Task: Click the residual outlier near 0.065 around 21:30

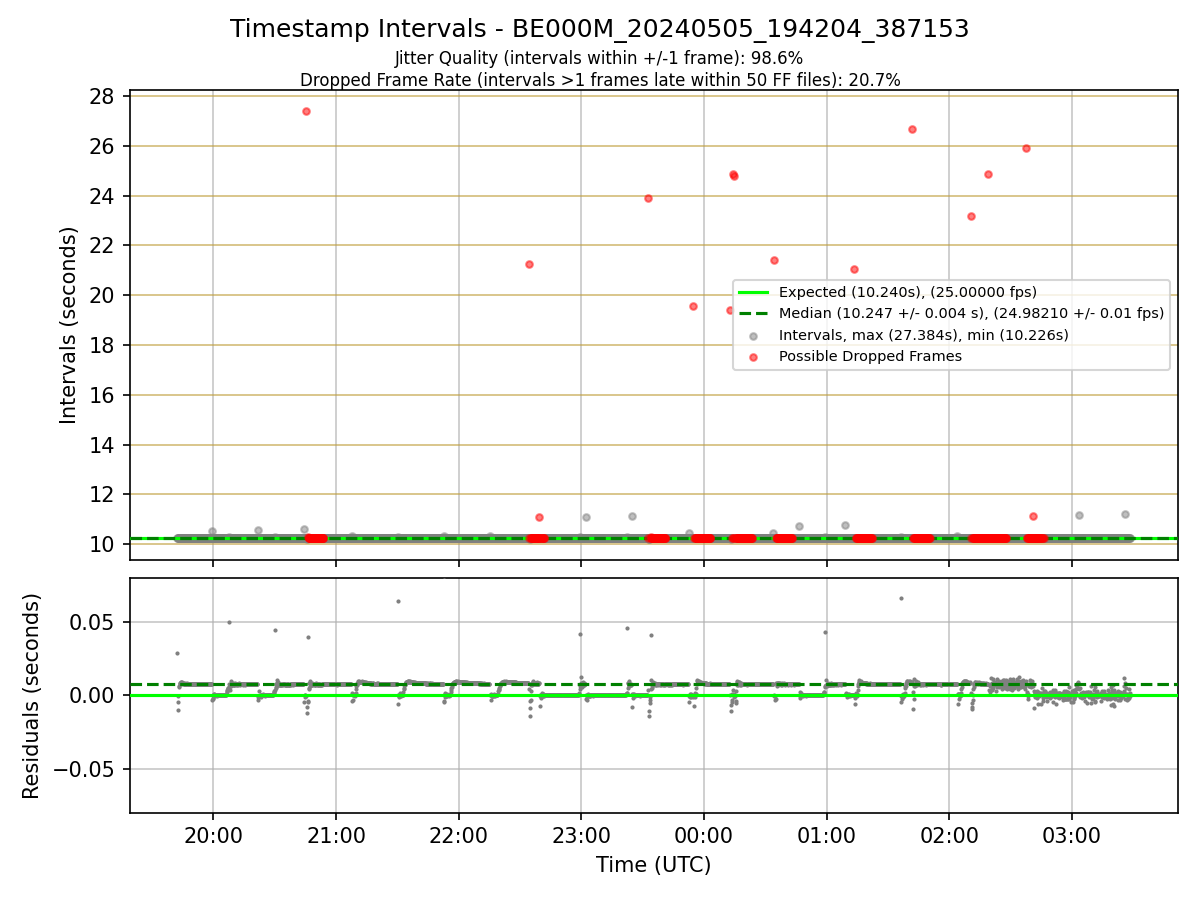Action: 398,601
